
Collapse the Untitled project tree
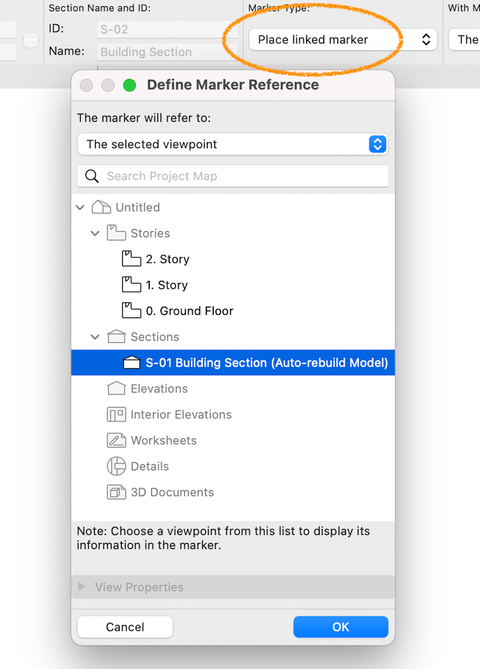(80, 207)
